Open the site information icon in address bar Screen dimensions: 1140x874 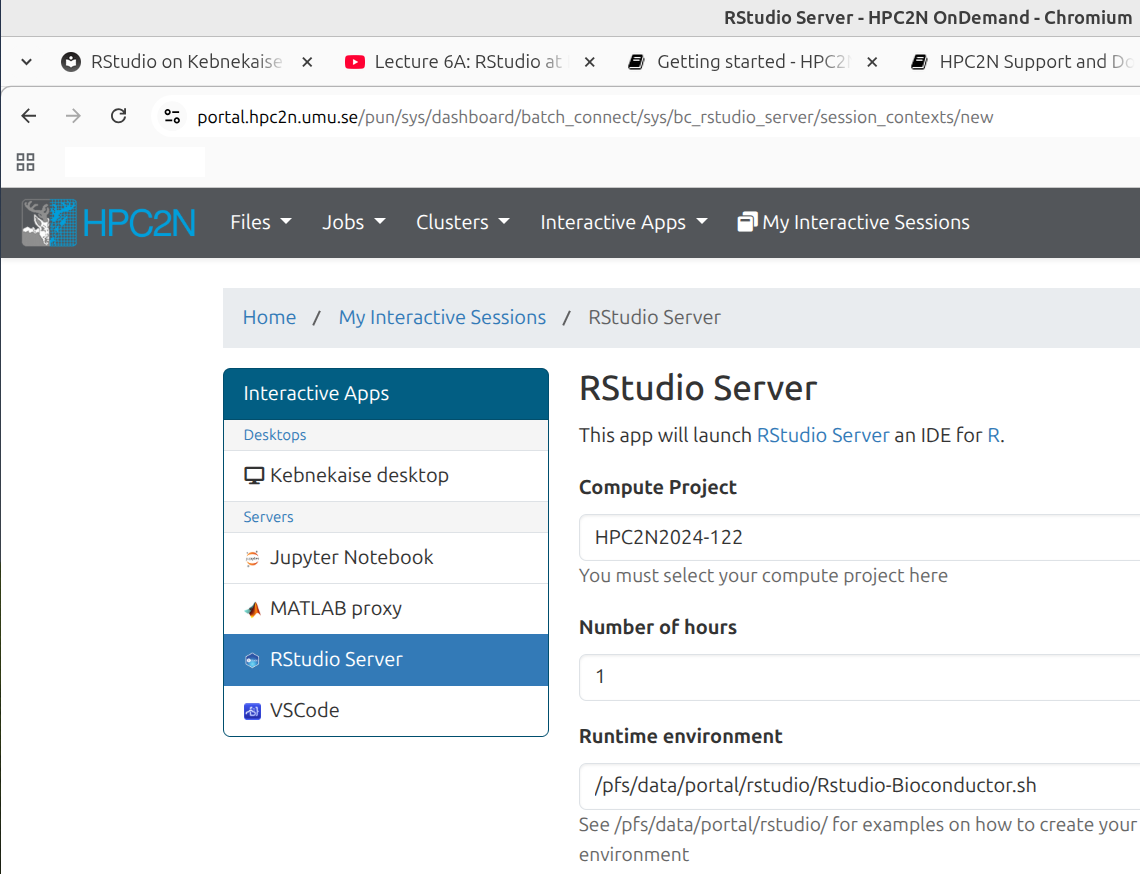click(172, 116)
